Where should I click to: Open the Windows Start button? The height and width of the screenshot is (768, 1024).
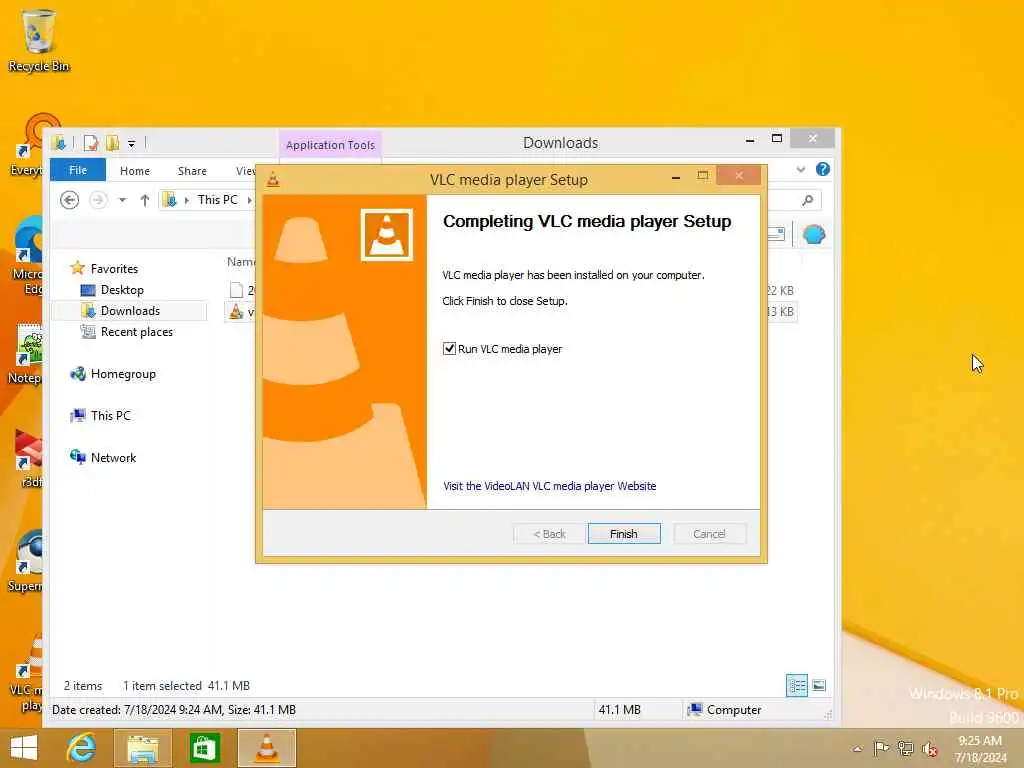click(24, 748)
